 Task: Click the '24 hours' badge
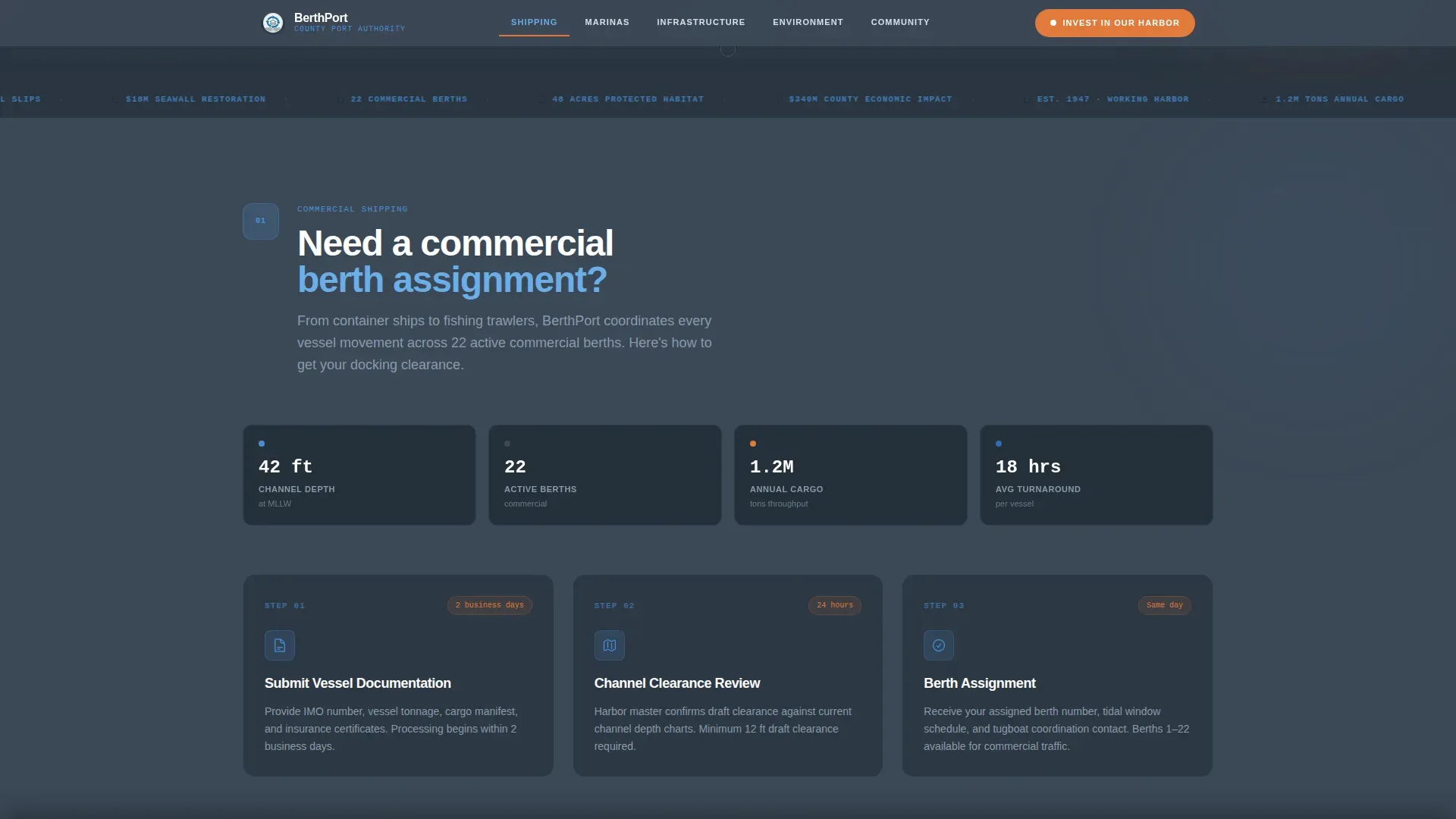[x=835, y=605]
